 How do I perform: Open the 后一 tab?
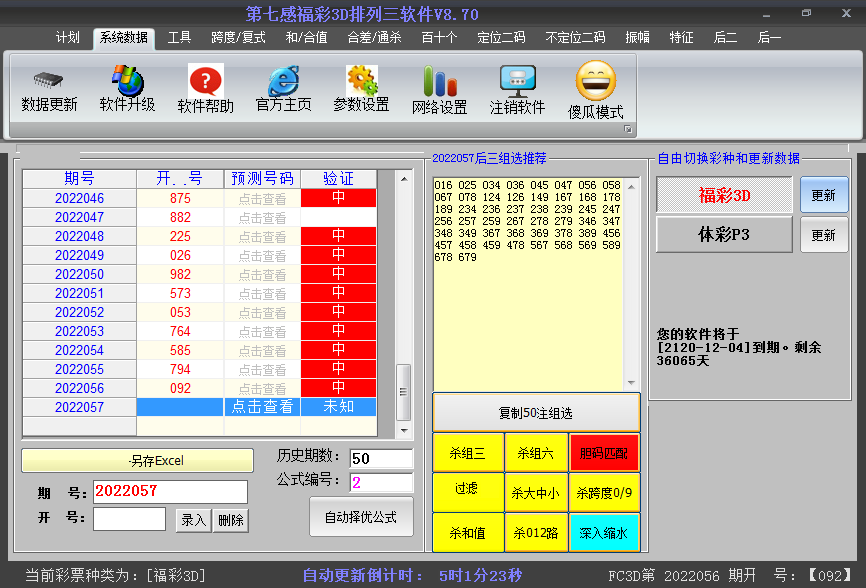pos(769,38)
